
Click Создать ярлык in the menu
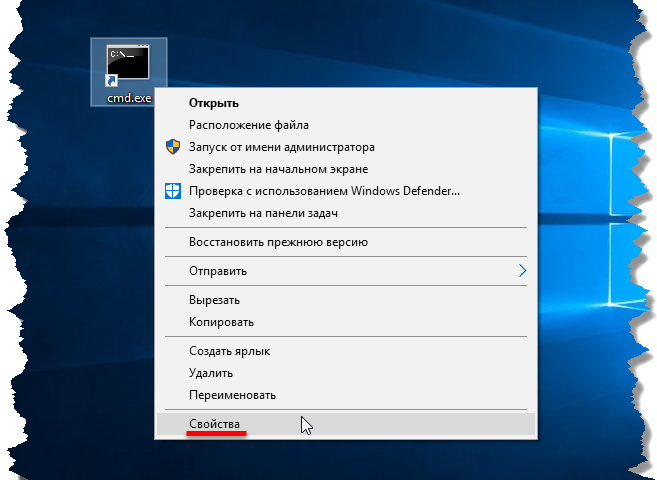(346, 351)
